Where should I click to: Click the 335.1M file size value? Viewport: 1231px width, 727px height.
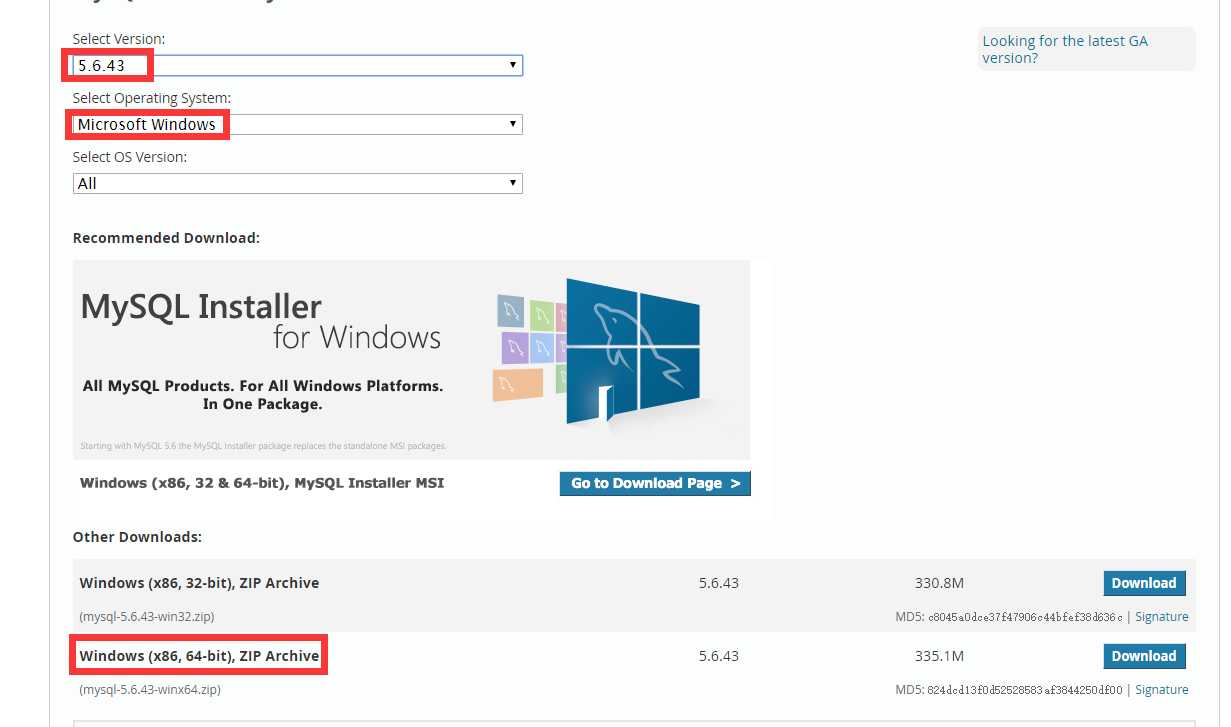939,656
